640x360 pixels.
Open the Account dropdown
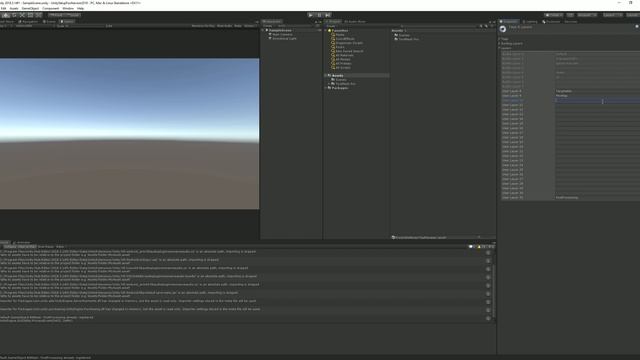point(587,15)
